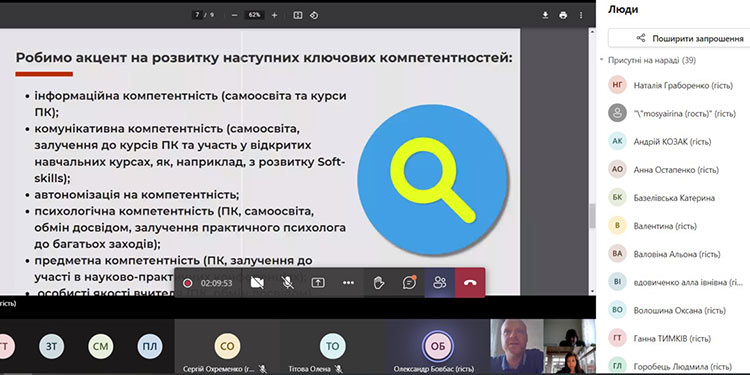Image resolution: width=750 pixels, height=375 pixels.
Task: Print the PDF document
Action: 563,15
